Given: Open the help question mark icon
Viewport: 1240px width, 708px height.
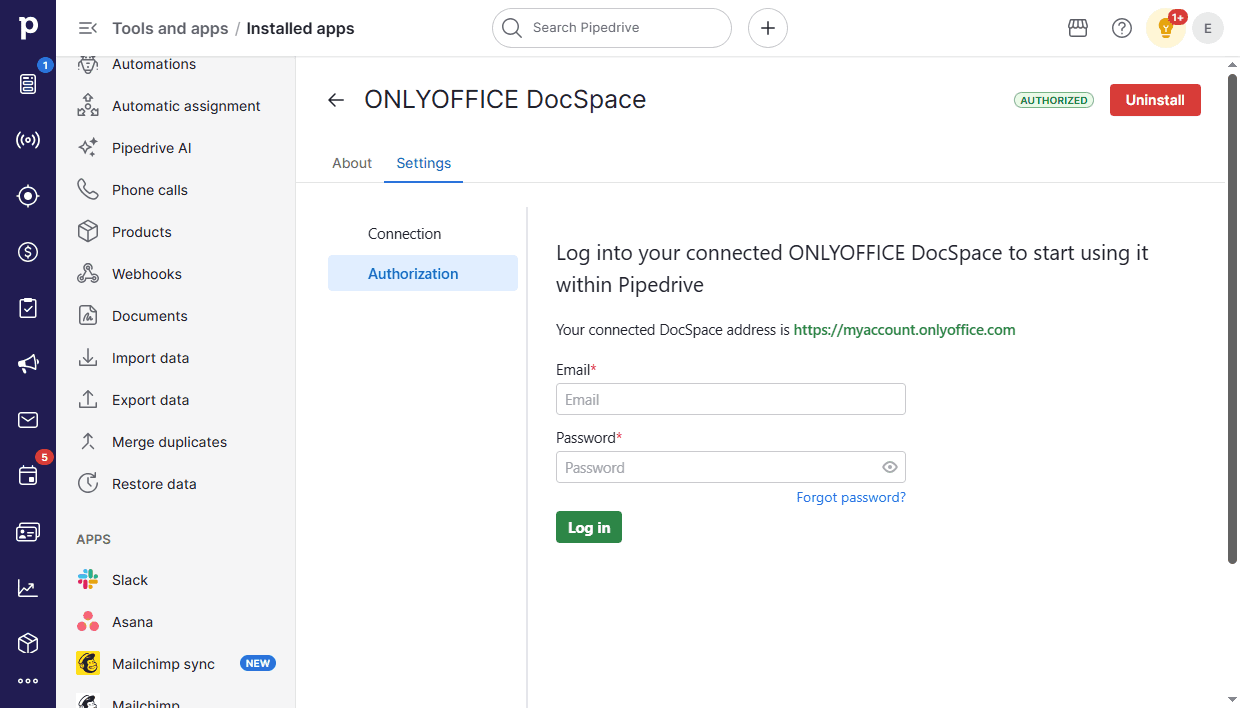Looking at the screenshot, I should click(x=1122, y=28).
